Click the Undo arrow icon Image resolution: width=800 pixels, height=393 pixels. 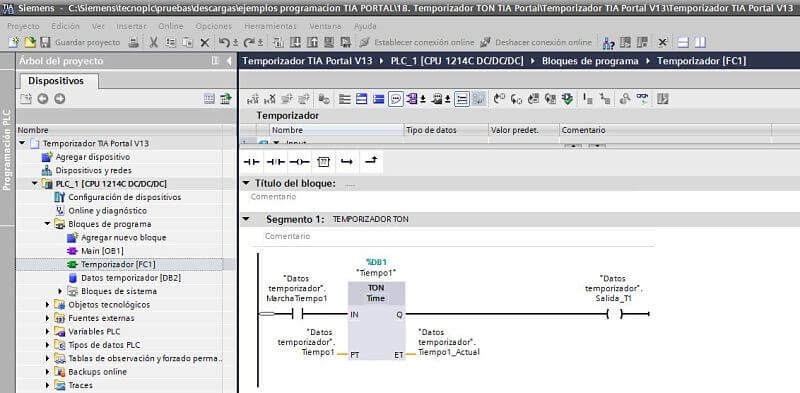click(x=224, y=42)
